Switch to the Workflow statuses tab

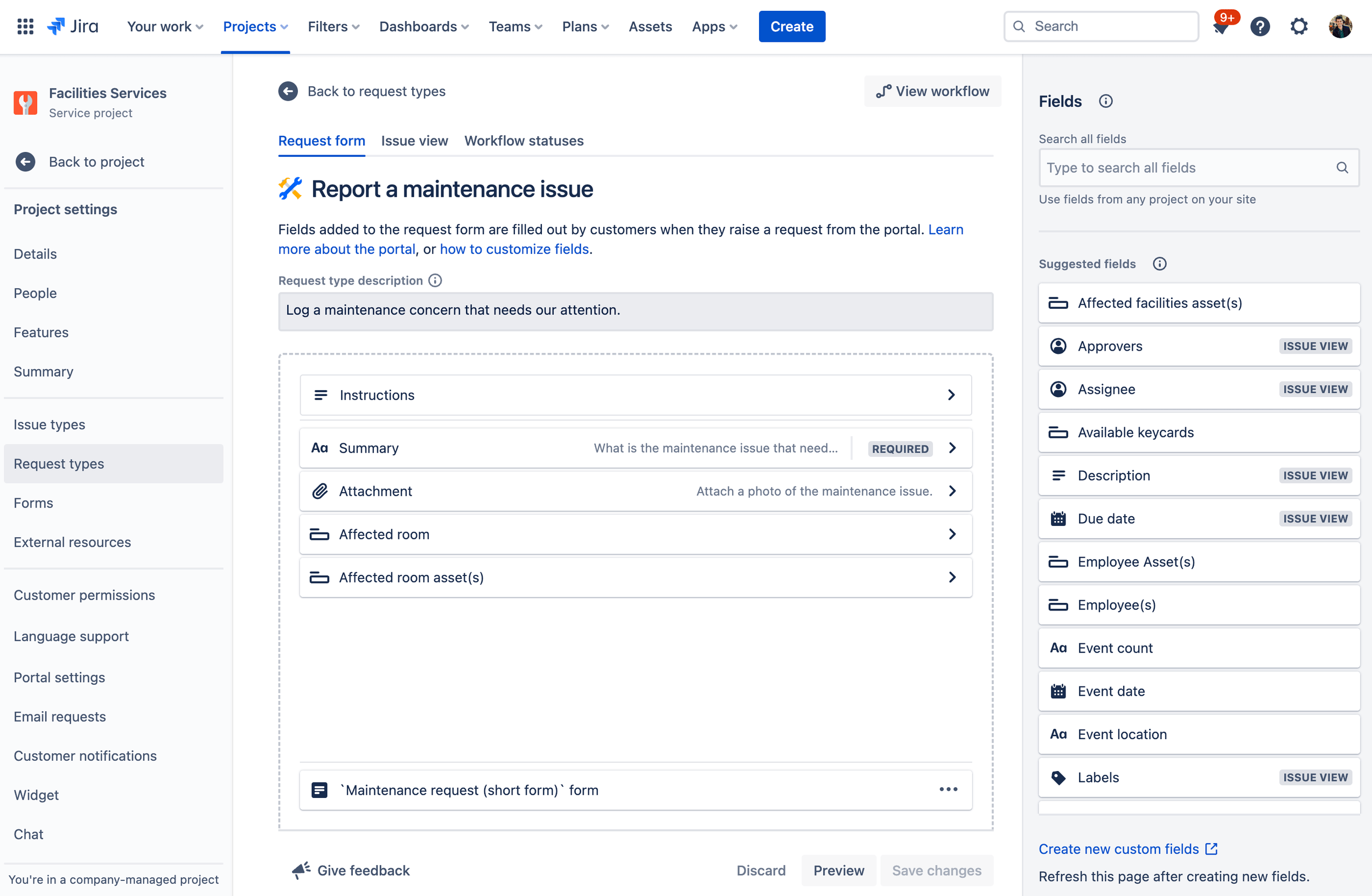click(524, 140)
